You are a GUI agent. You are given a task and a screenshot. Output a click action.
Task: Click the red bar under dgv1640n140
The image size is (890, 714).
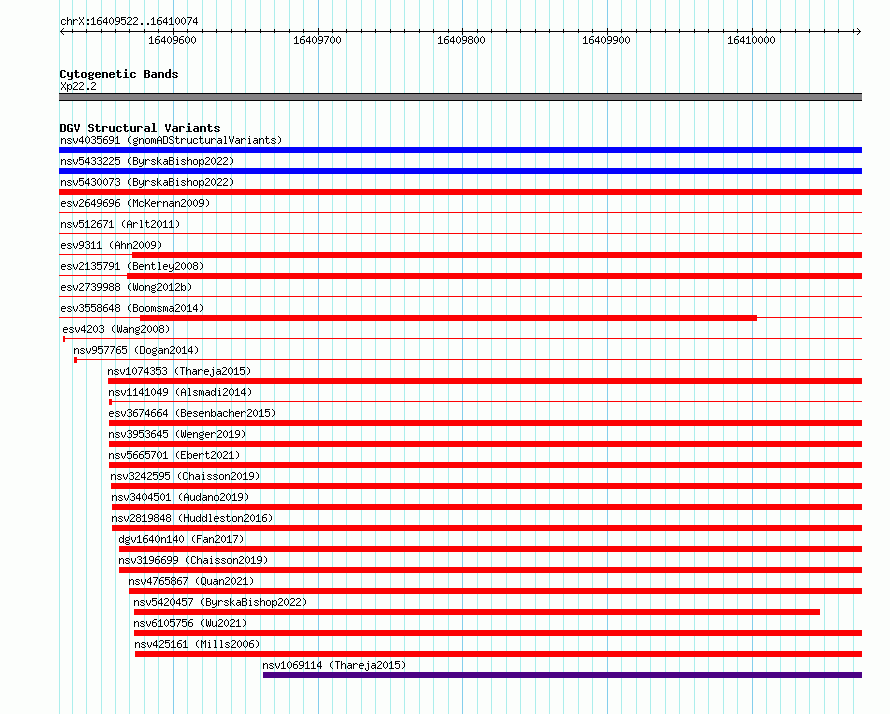(490, 549)
